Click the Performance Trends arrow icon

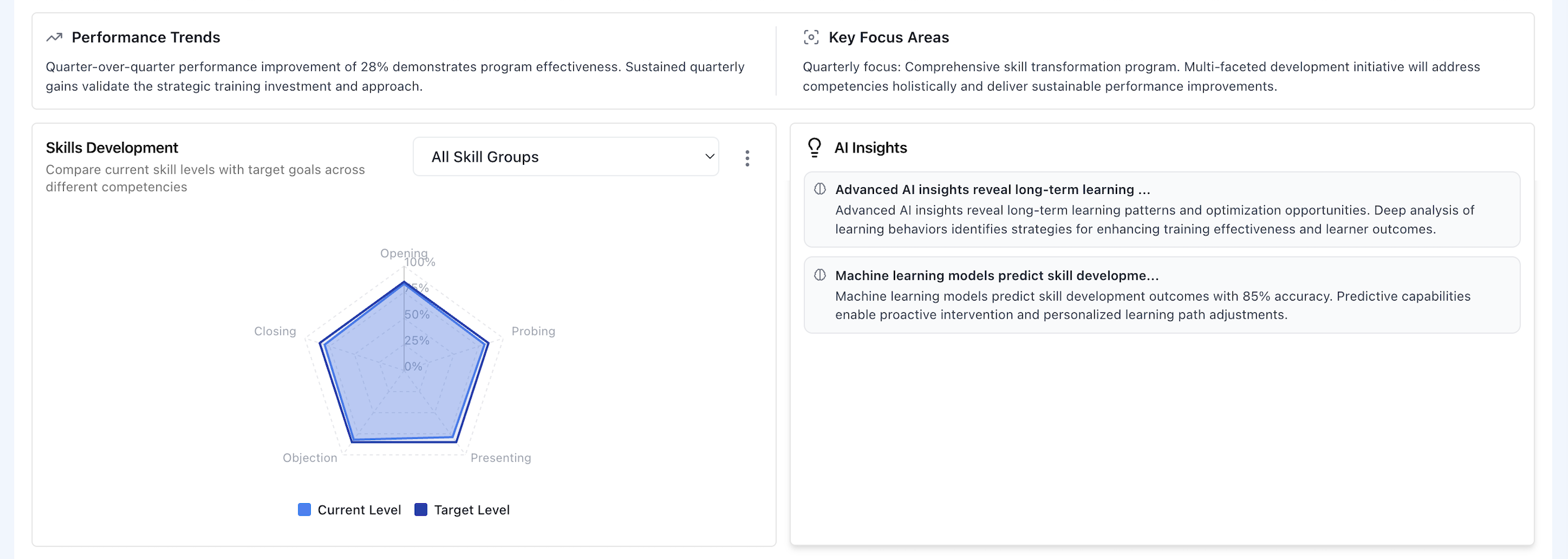pos(55,37)
